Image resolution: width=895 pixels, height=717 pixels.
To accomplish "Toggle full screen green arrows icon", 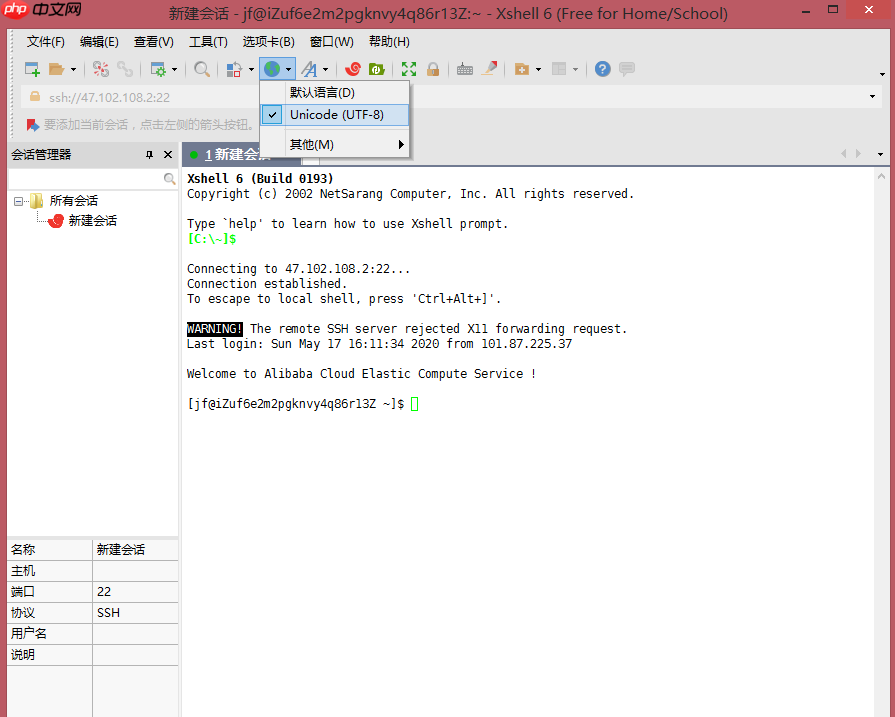I will [409, 69].
